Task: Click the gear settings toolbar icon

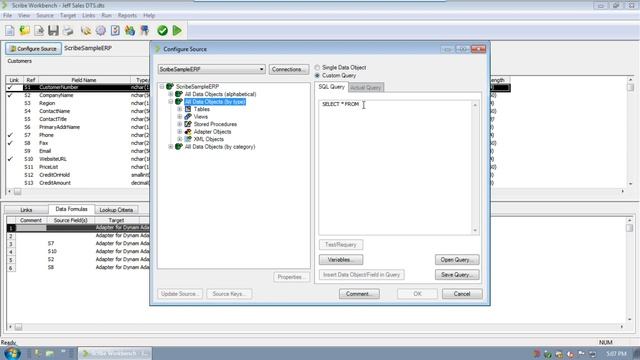Action: click(x=100, y=31)
